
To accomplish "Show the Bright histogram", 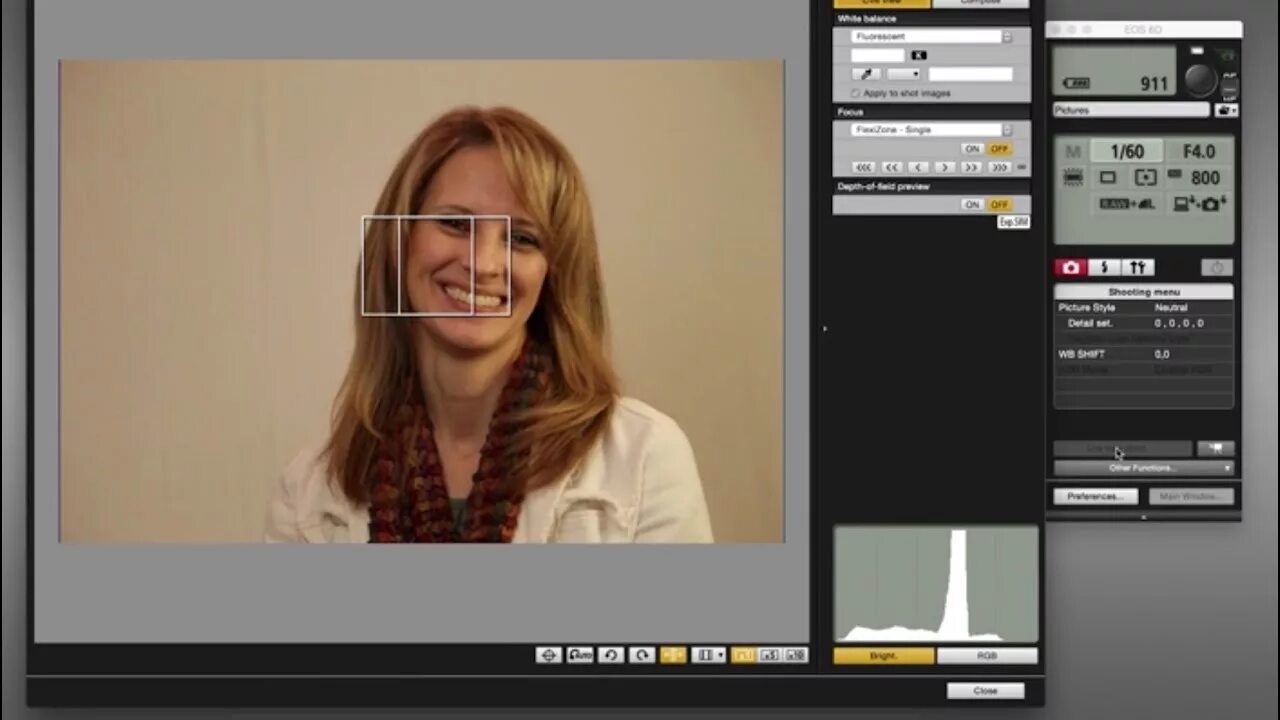I will point(884,656).
